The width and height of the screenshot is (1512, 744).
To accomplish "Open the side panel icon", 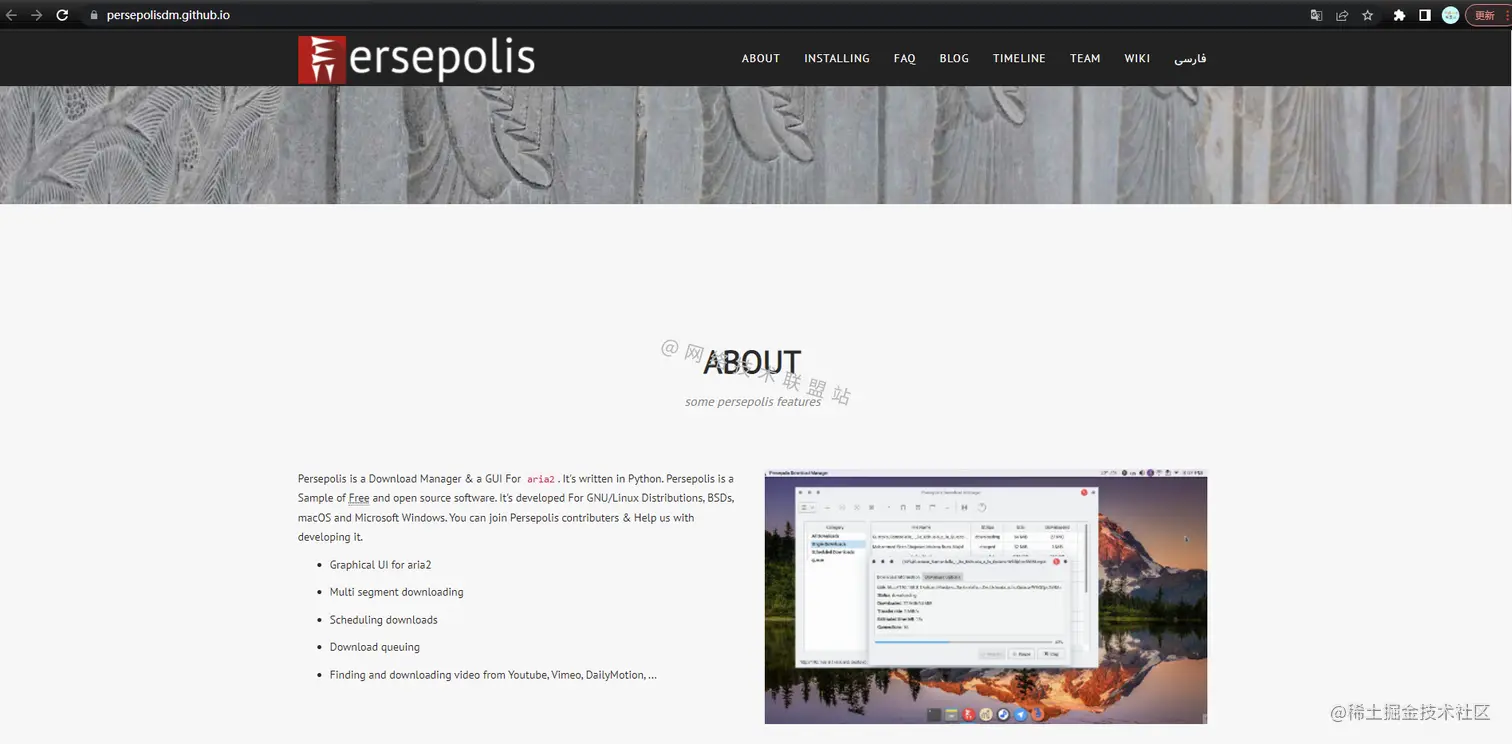I will click(x=1424, y=15).
